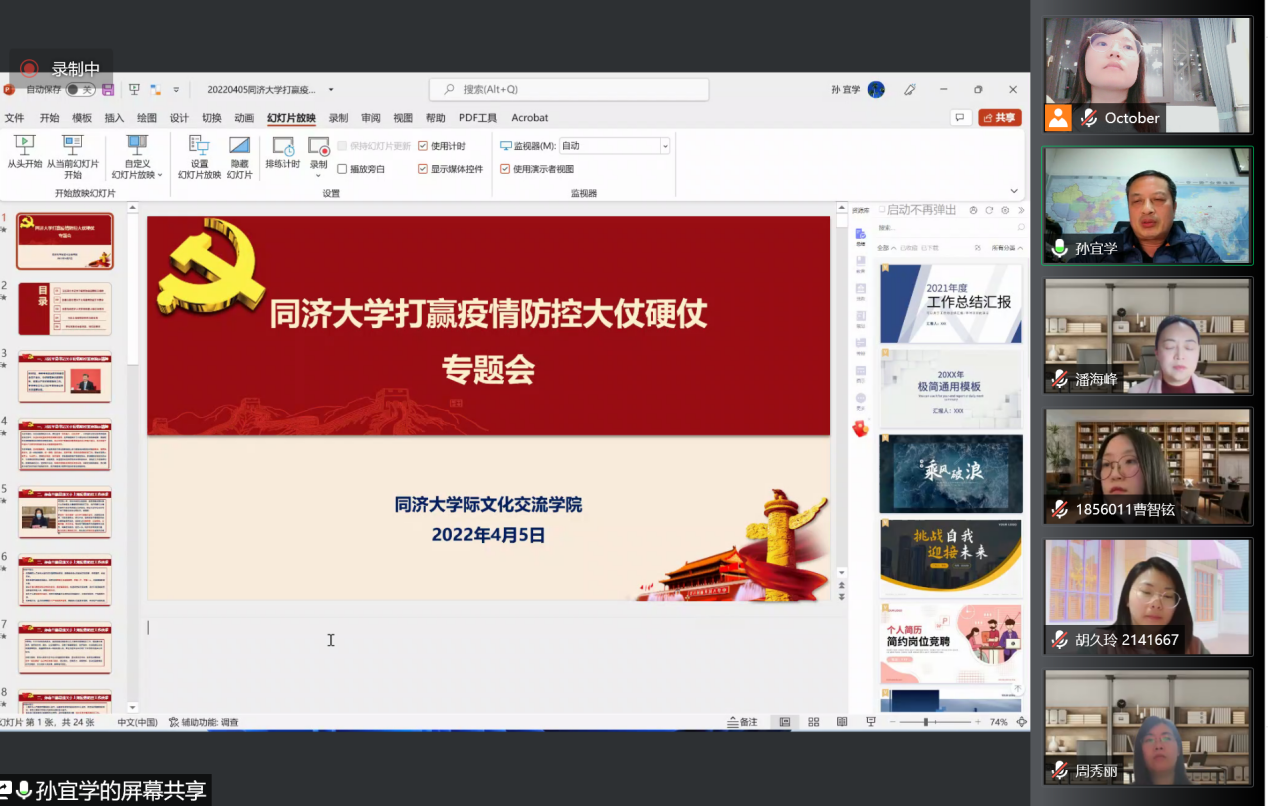
Task: Open file name dropdown arrow in title bar
Action: point(331,90)
